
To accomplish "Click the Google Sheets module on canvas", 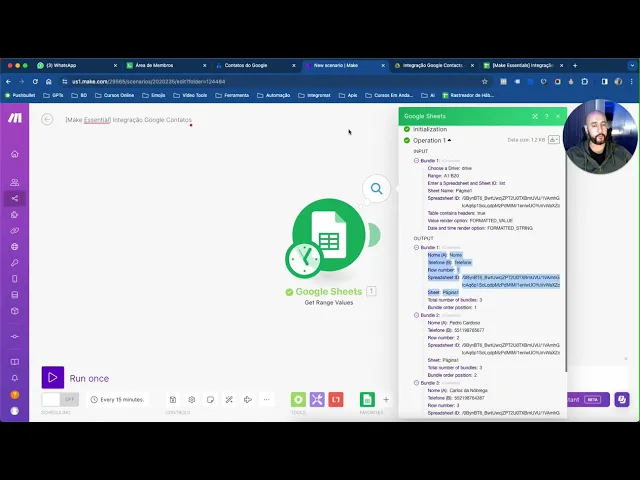I will click(329, 235).
